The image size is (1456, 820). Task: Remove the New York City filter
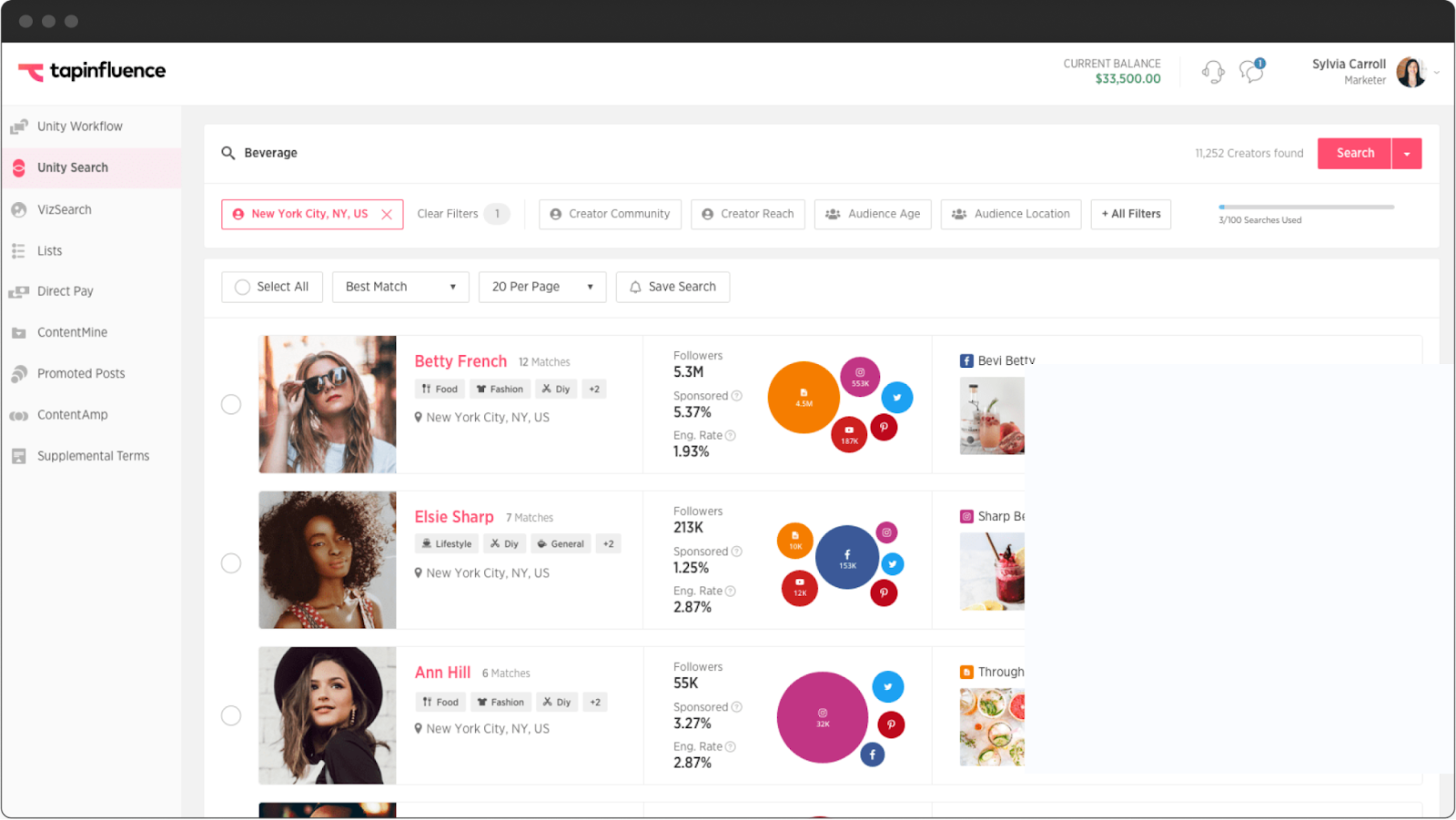[387, 215]
